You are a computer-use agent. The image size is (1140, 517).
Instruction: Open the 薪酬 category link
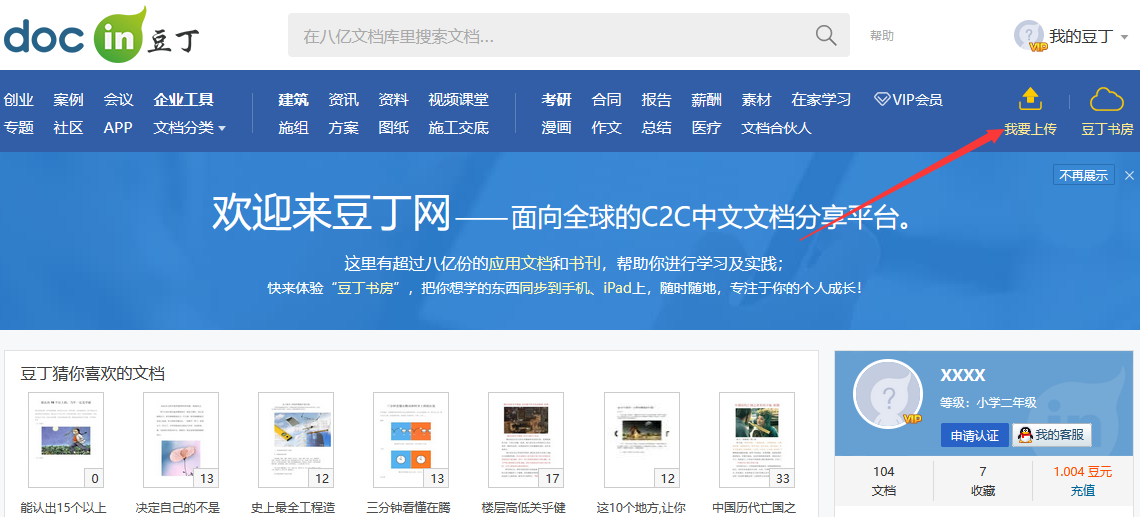[x=707, y=100]
